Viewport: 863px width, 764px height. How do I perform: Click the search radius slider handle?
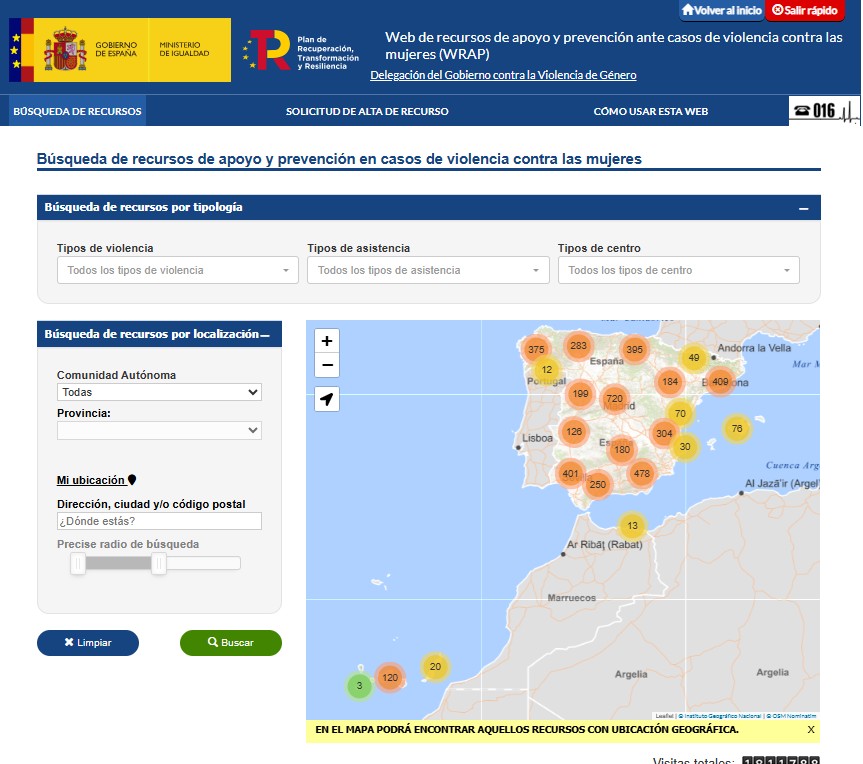coord(158,564)
